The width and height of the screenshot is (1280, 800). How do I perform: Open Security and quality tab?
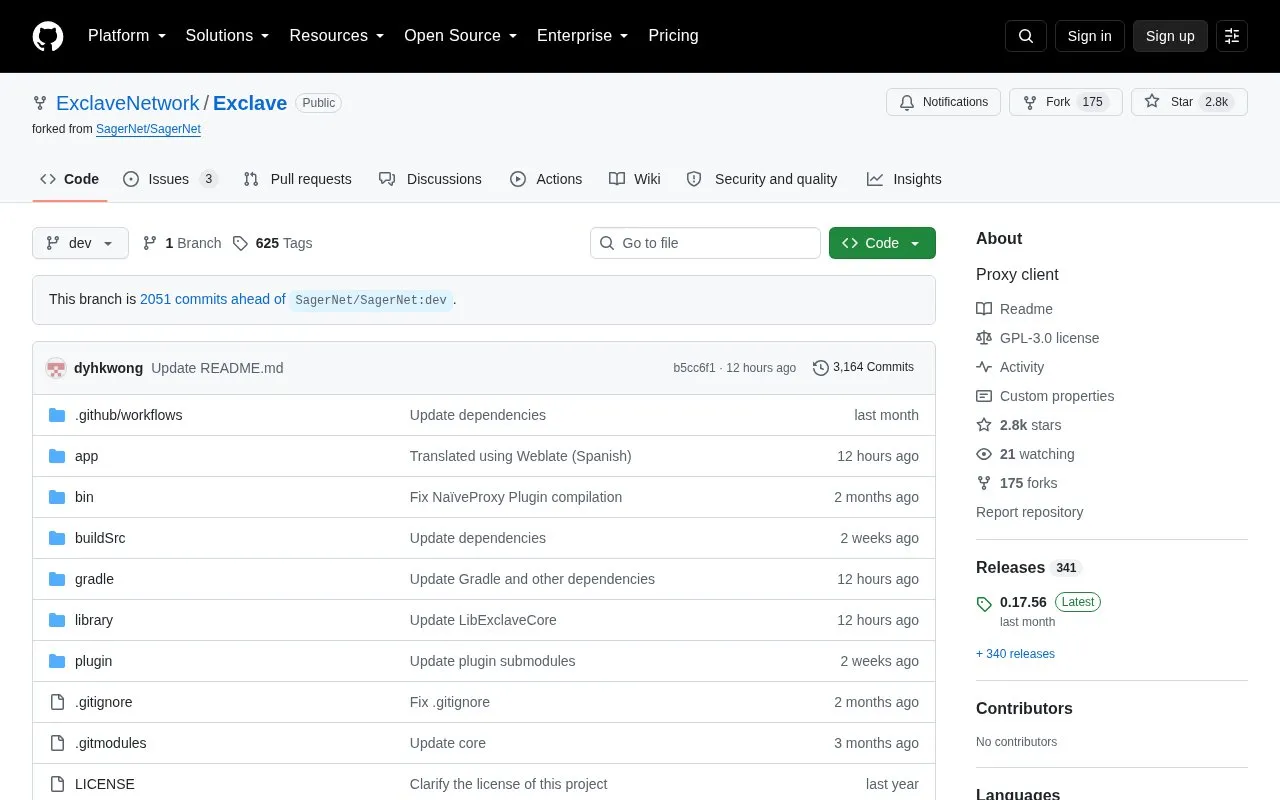point(762,179)
